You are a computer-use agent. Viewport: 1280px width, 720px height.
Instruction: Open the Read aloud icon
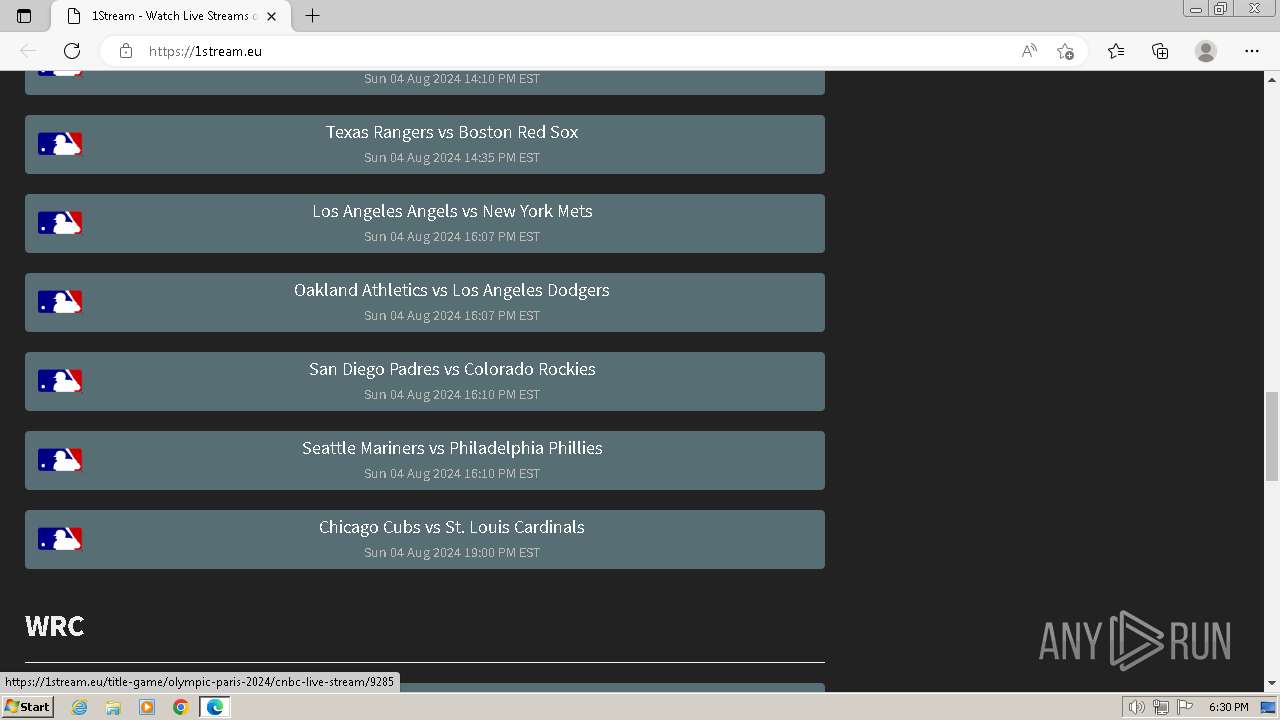1029,51
